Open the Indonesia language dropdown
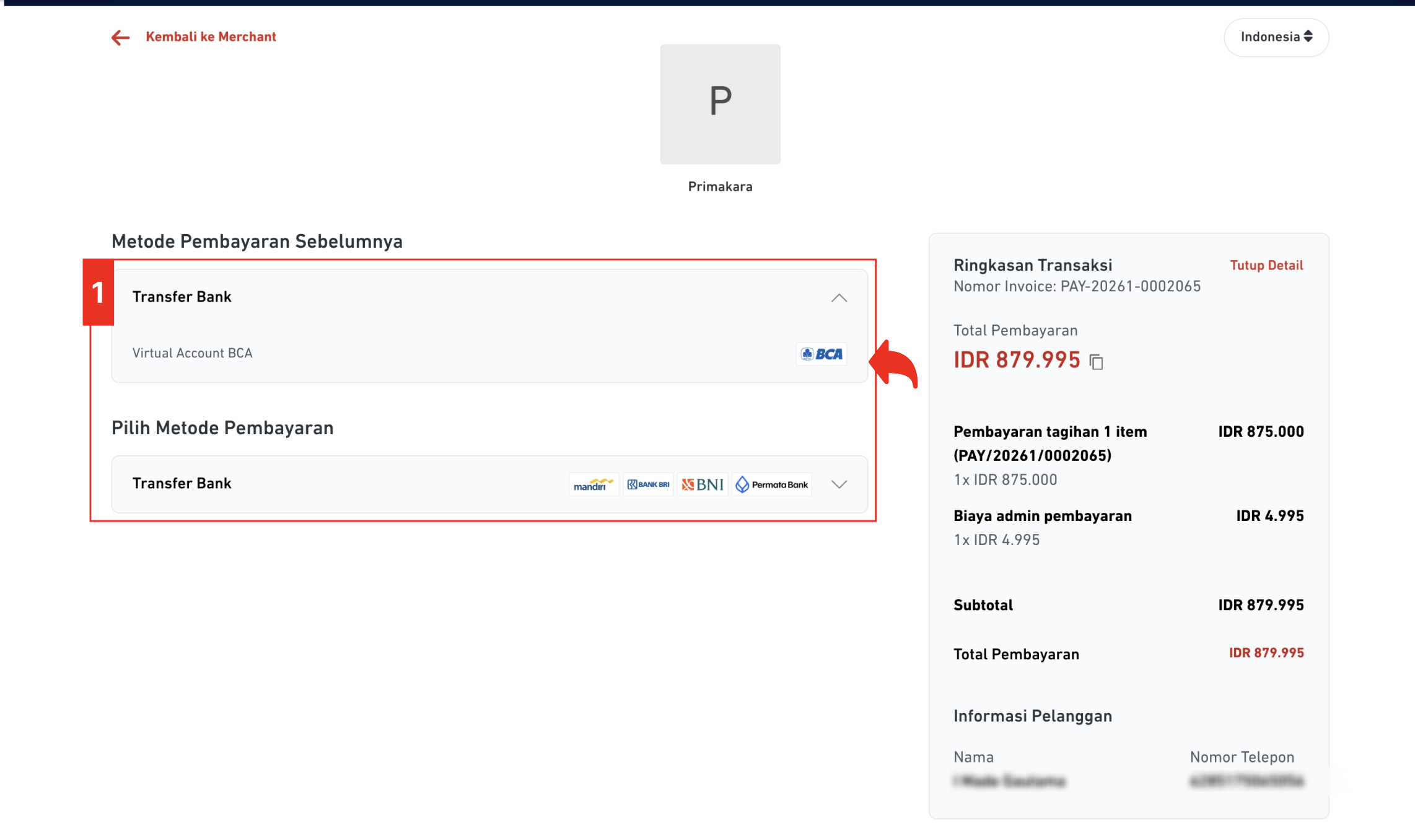 coord(1276,37)
